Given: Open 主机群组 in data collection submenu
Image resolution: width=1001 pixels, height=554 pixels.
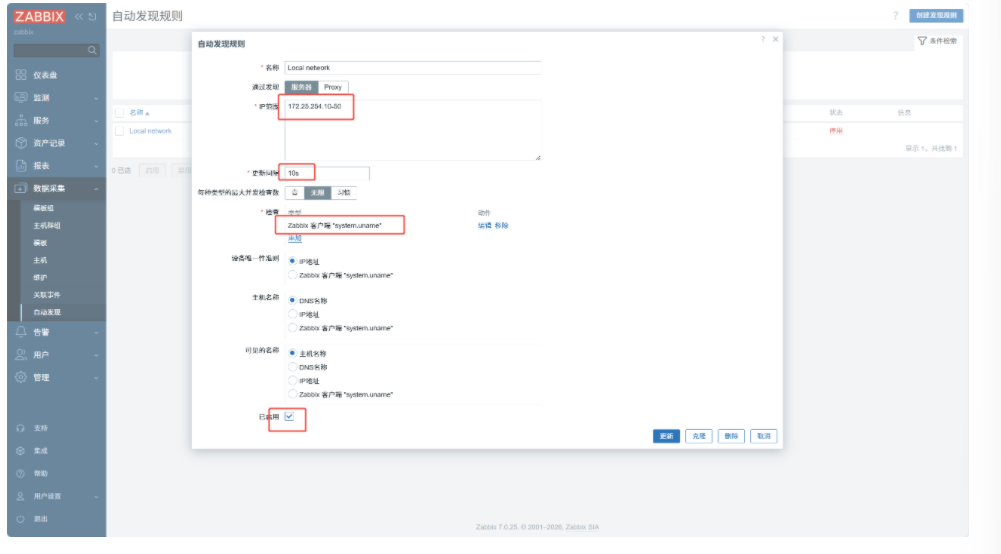Looking at the screenshot, I should [47, 225].
